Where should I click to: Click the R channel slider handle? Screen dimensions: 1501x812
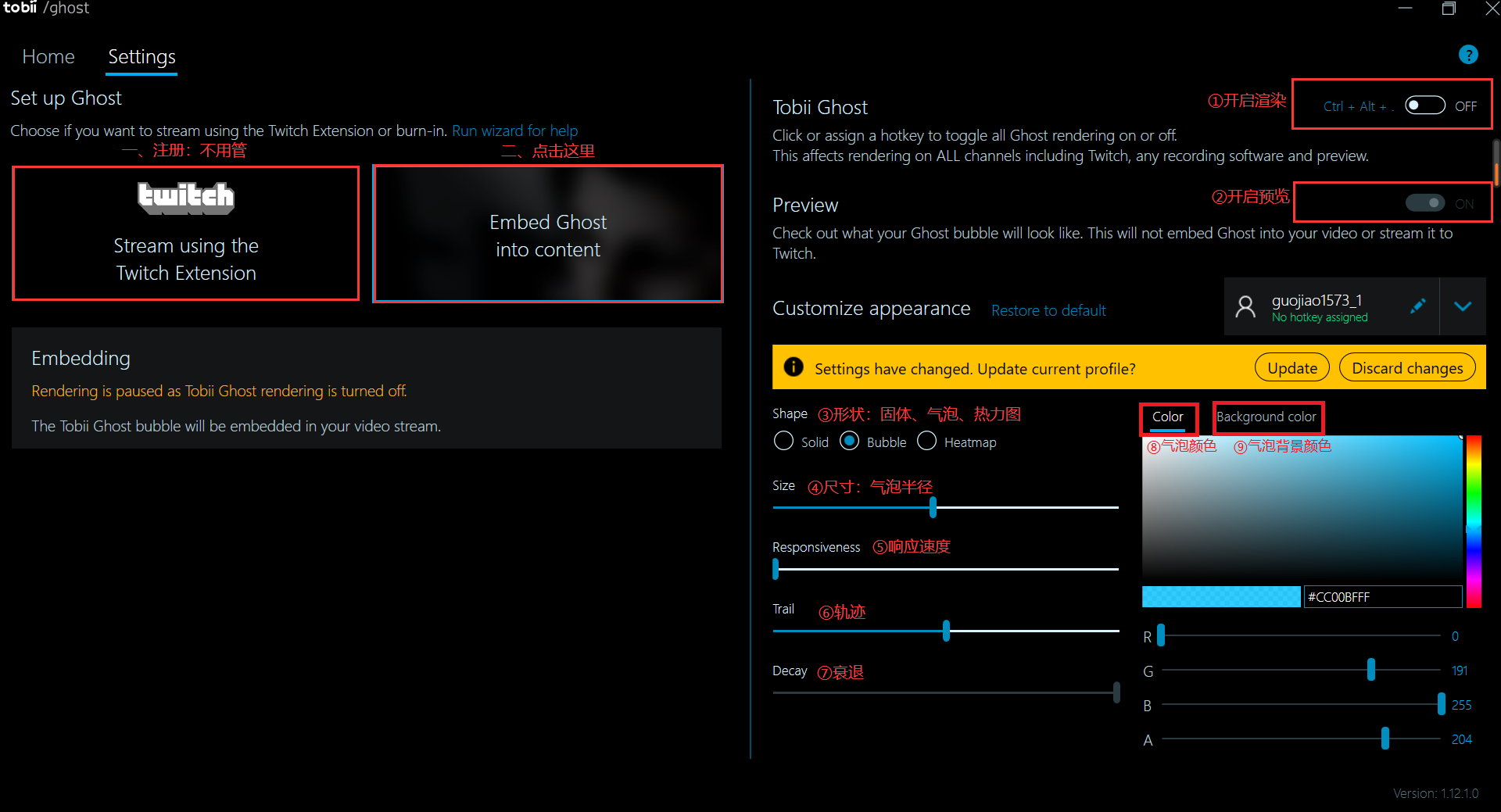click(1161, 635)
